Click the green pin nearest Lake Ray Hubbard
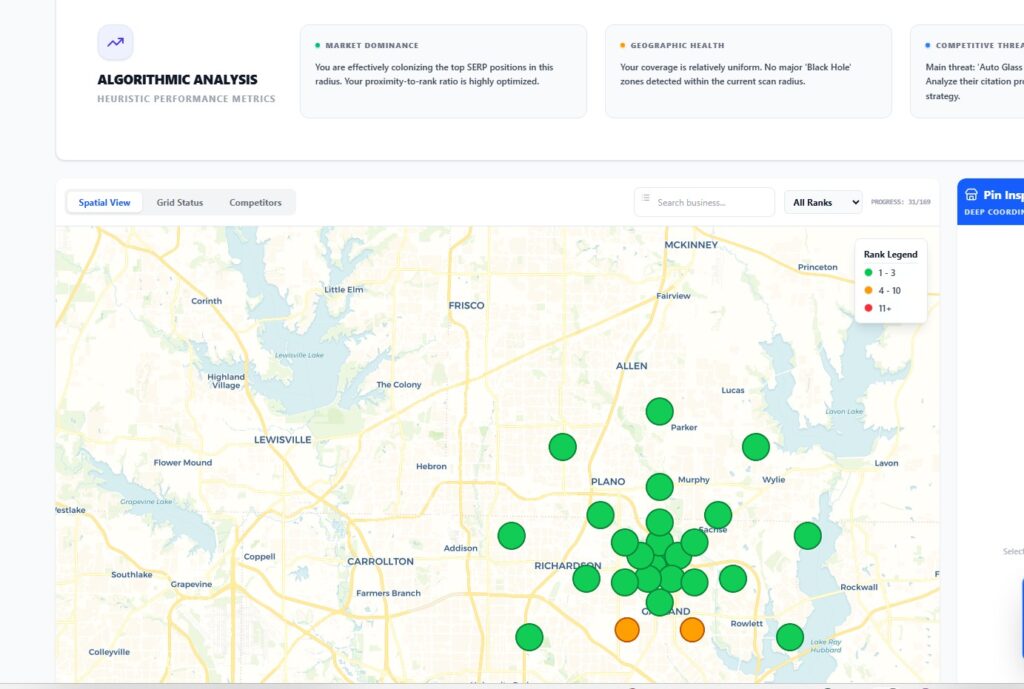 click(790, 637)
